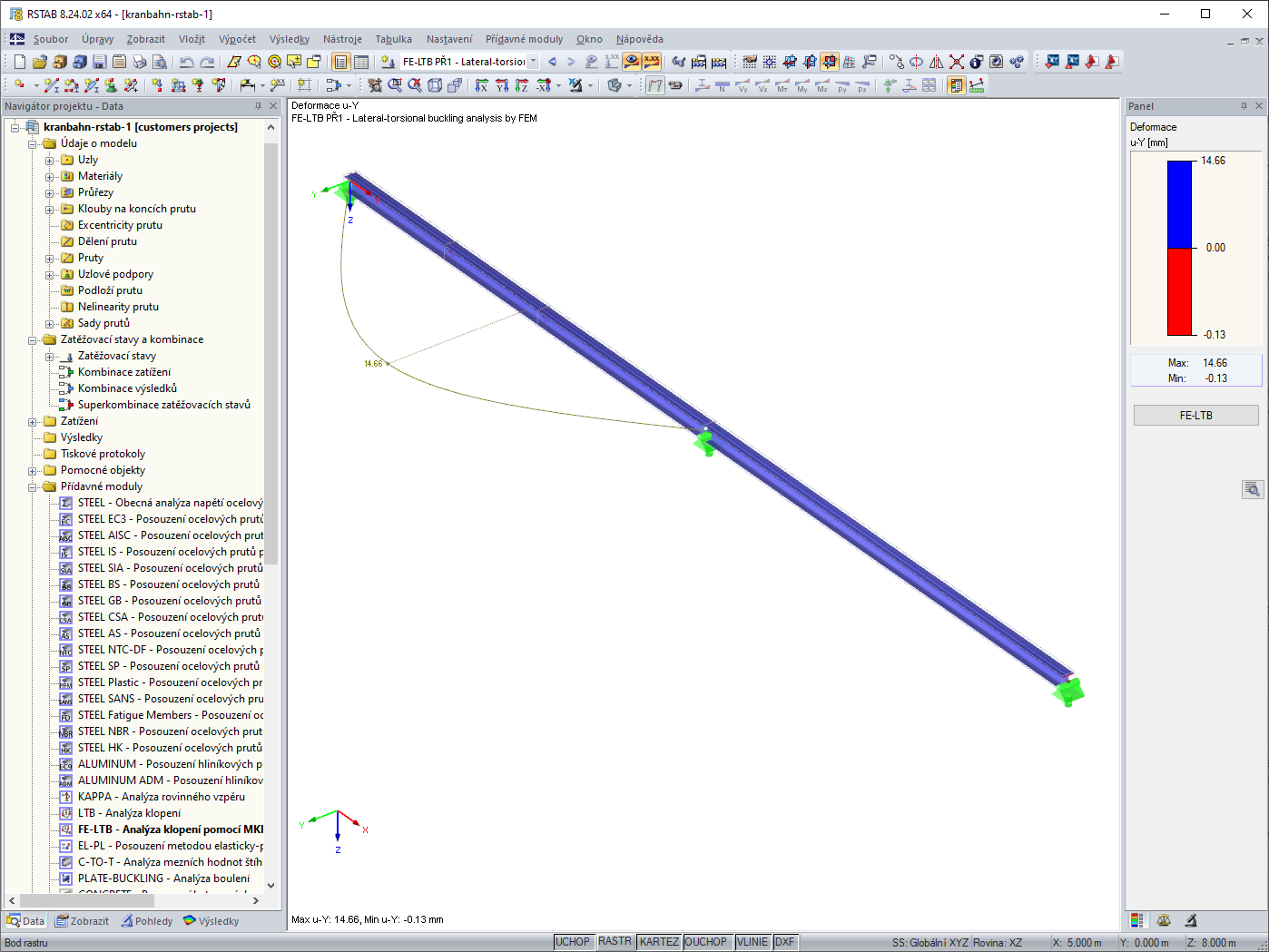Open the info about object icon
The height and width of the screenshot is (952, 1269).
click(x=976, y=62)
